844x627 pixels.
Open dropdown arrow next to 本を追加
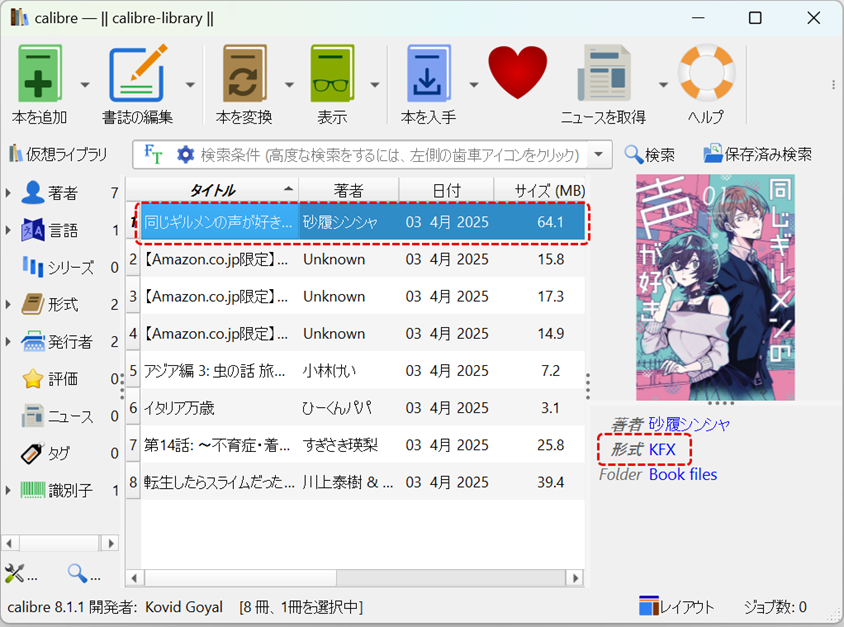pyautogui.click(x=85, y=84)
